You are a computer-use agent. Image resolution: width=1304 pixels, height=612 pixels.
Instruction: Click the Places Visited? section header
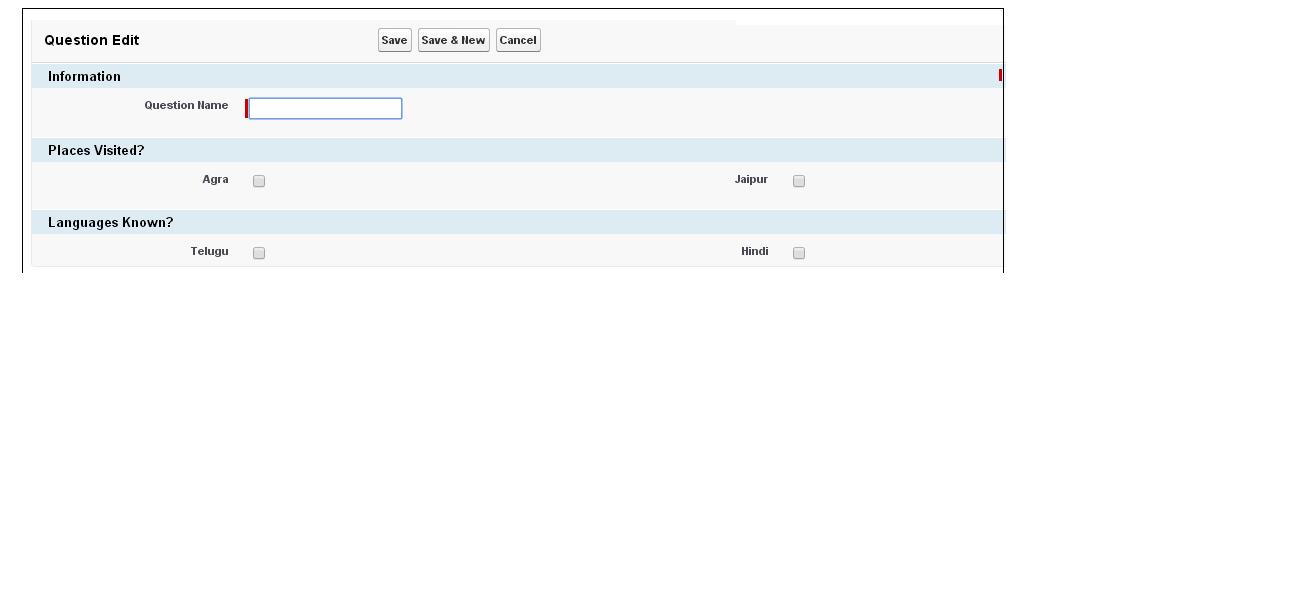[x=96, y=150]
